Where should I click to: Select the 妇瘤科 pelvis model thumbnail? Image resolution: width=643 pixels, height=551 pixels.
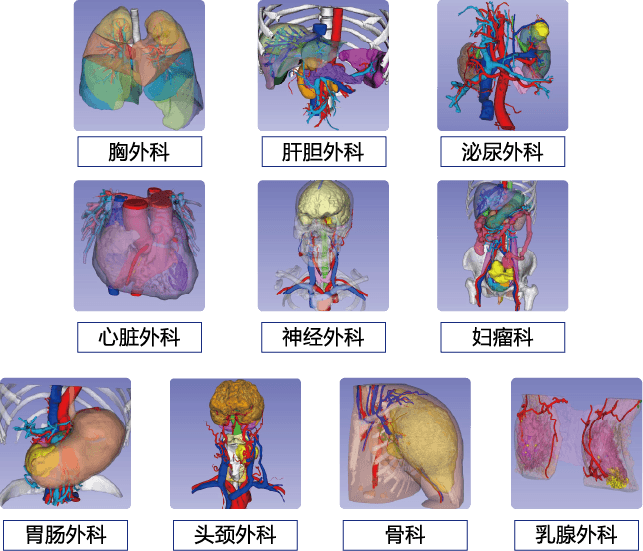(x=503, y=246)
